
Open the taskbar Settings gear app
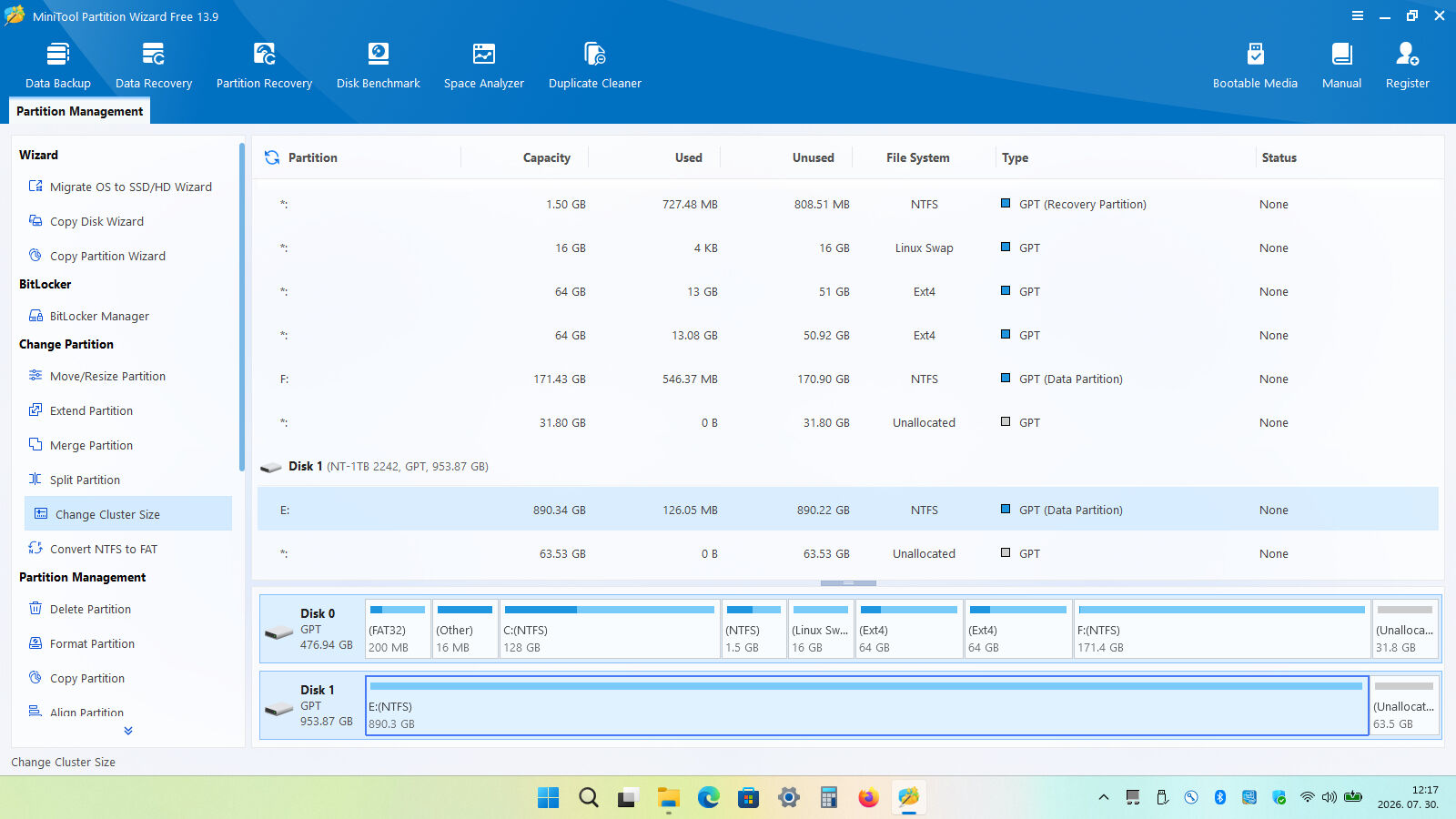789,797
